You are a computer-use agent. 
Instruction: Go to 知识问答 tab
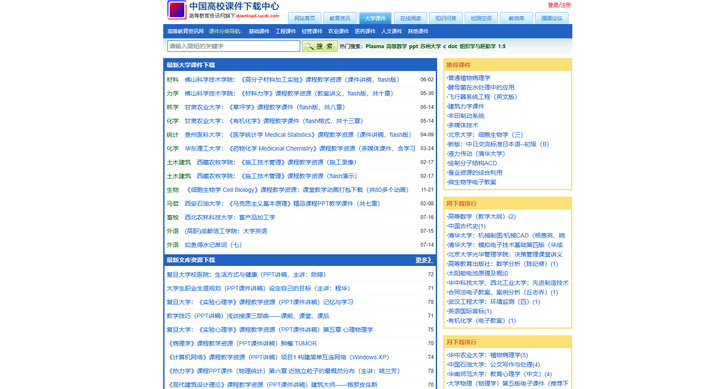click(446, 18)
